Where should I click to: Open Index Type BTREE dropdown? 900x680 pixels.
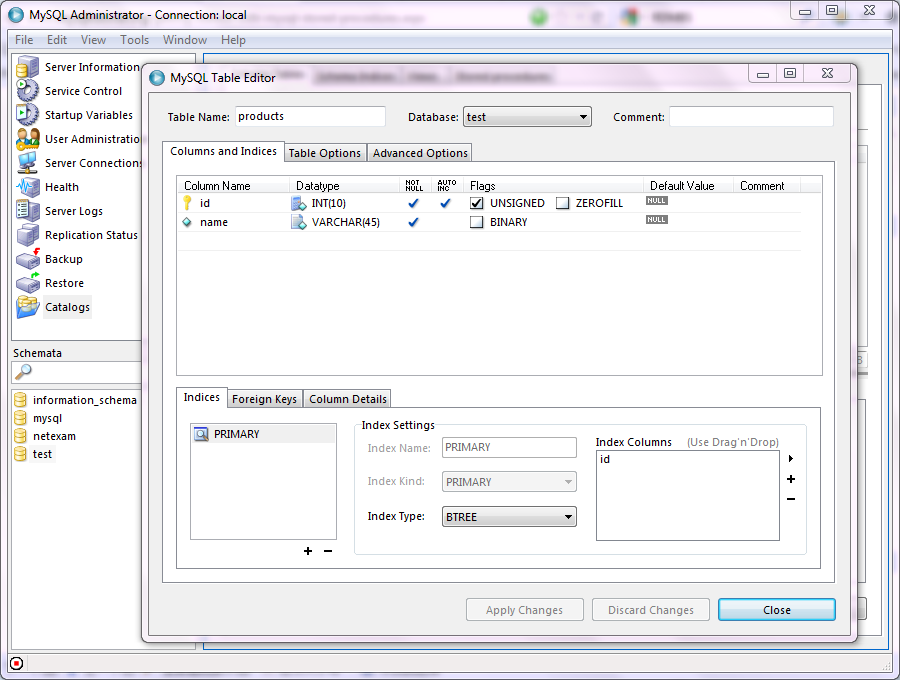[x=509, y=516]
